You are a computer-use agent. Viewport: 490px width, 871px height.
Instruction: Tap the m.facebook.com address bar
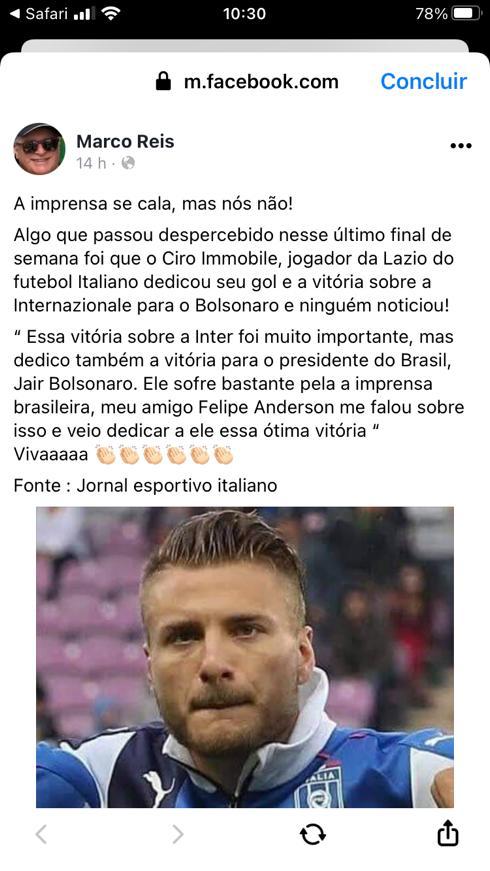(x=261, y=82)
